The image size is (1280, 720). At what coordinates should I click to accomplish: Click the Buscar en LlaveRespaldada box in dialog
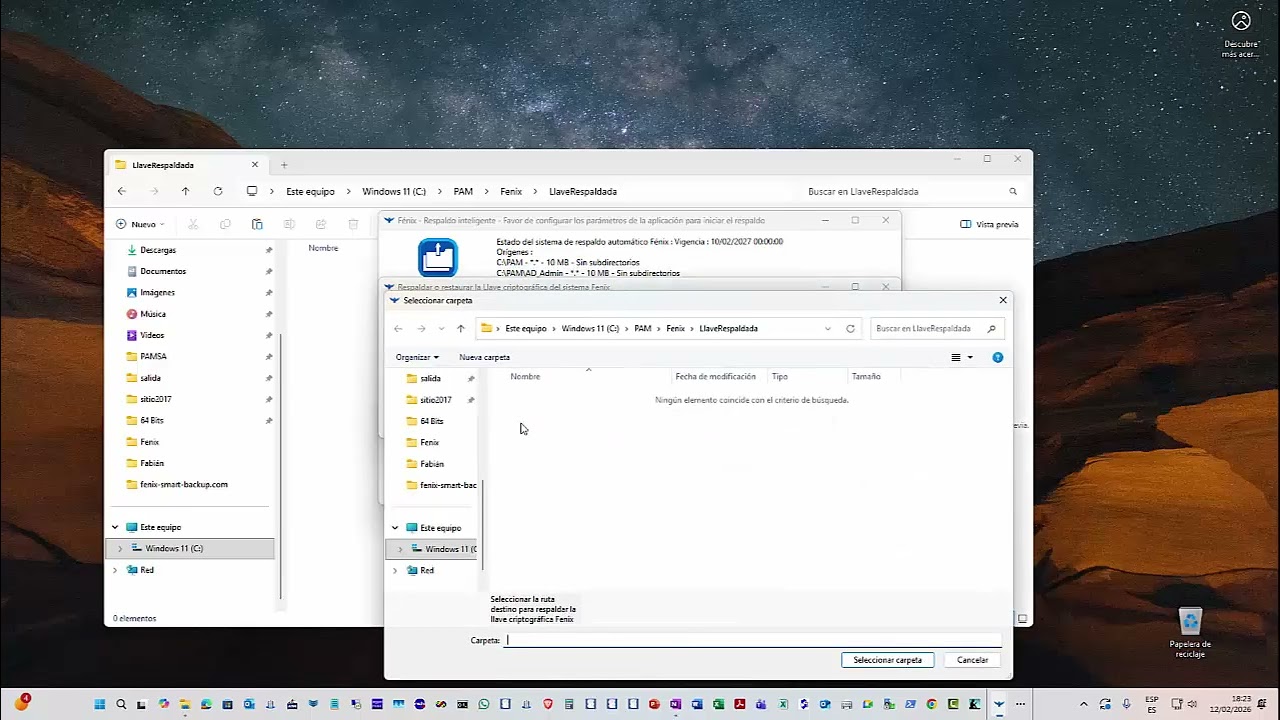[x=936, y=328]
